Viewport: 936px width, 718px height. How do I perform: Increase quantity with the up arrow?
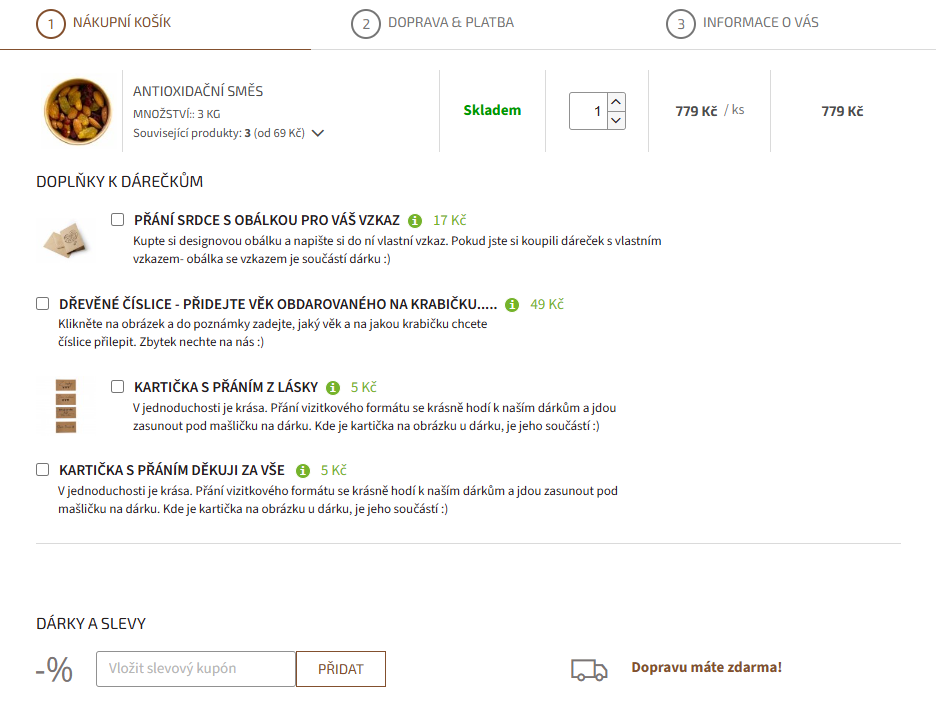(616, 101)
